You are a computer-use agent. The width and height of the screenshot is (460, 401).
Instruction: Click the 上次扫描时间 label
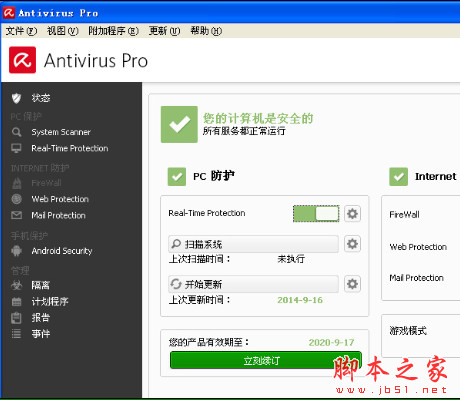[x=199, y=259]
